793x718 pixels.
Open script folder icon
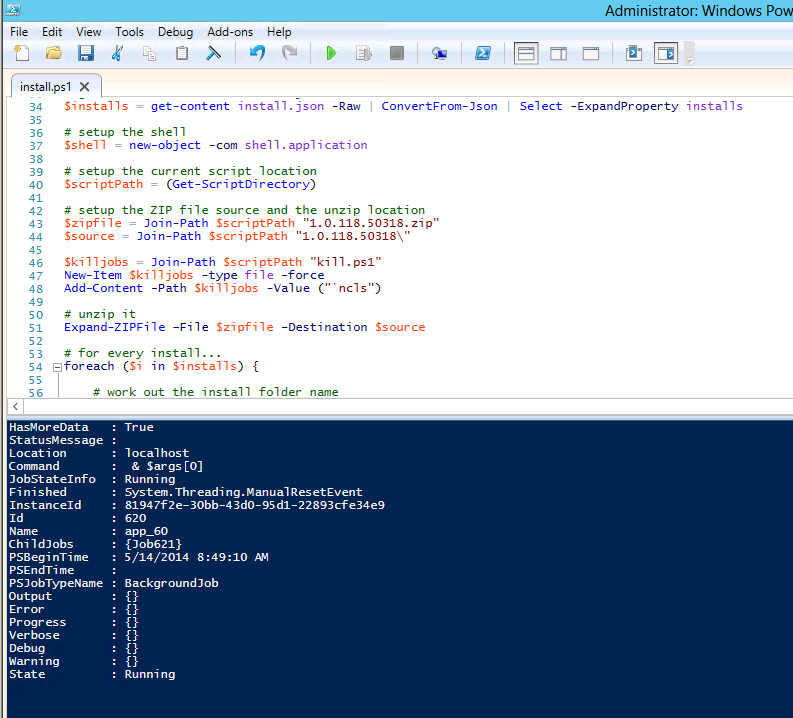coord(54,53)
